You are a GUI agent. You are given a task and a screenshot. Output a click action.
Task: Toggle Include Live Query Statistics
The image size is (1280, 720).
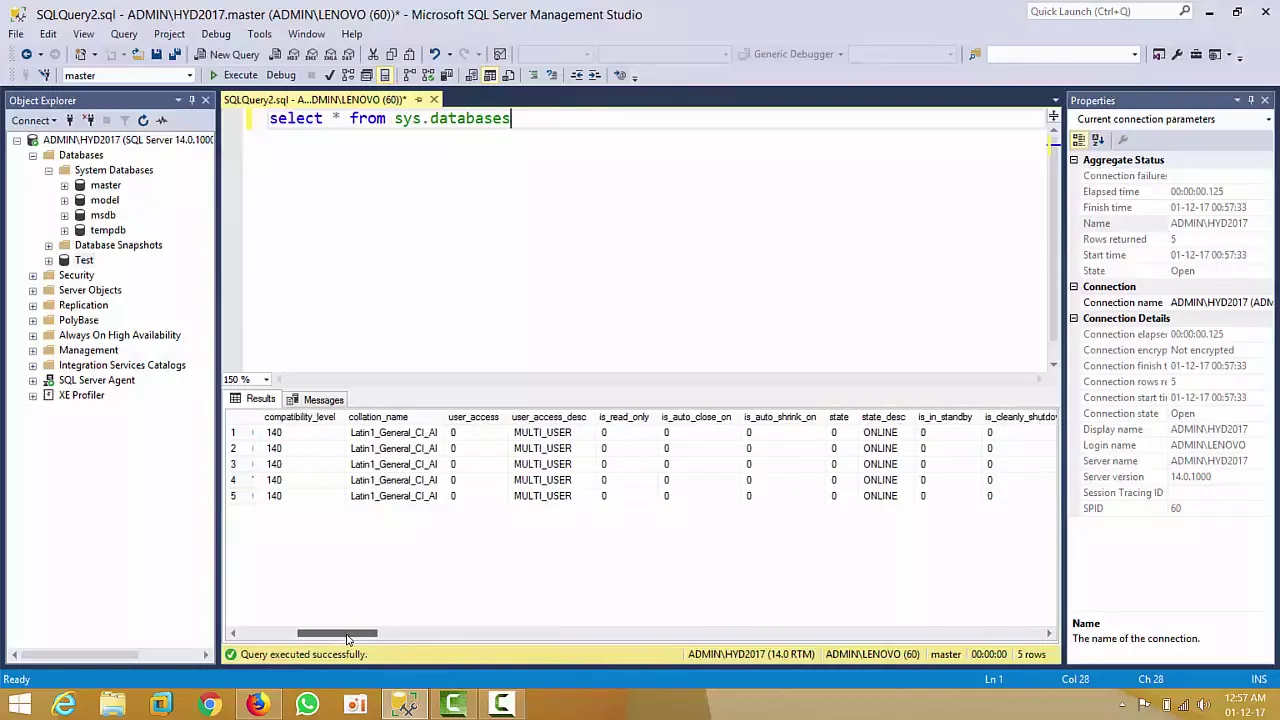tap(428, 75)
